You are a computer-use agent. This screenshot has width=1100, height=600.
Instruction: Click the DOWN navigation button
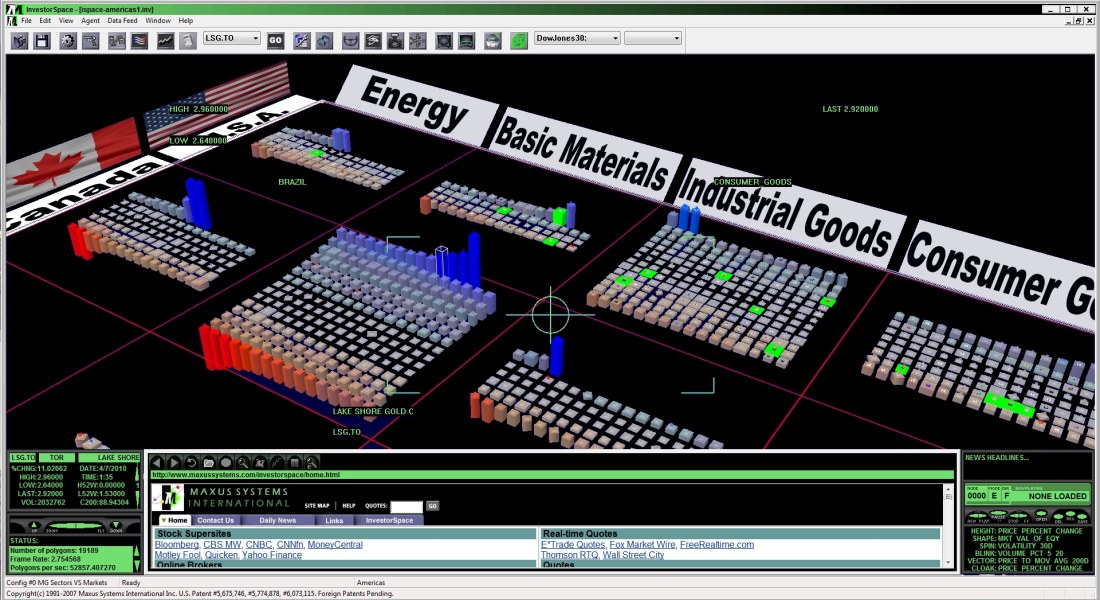click(x=116, y=526)
